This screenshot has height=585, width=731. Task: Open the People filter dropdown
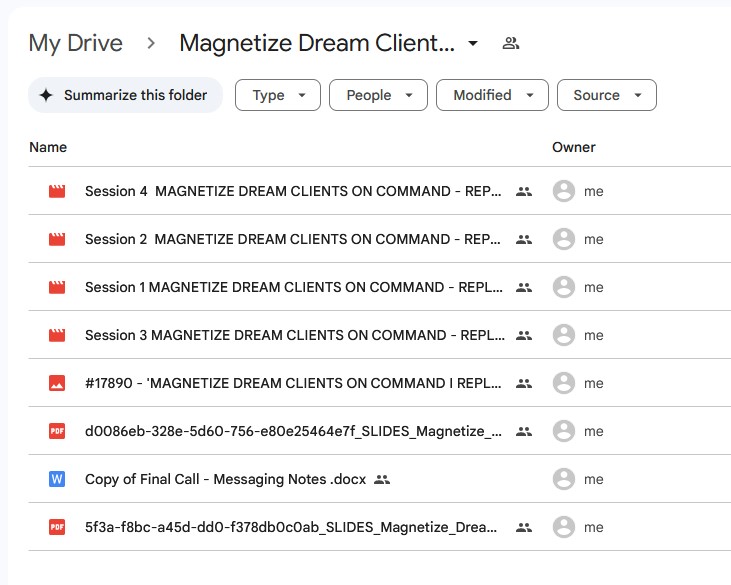[x=378, y=95]
